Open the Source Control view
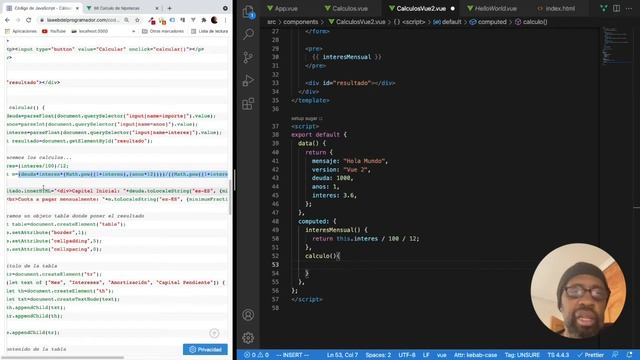The width and height of the screenshot is (640, 360). pyautogui.click(x=248, y=57)
